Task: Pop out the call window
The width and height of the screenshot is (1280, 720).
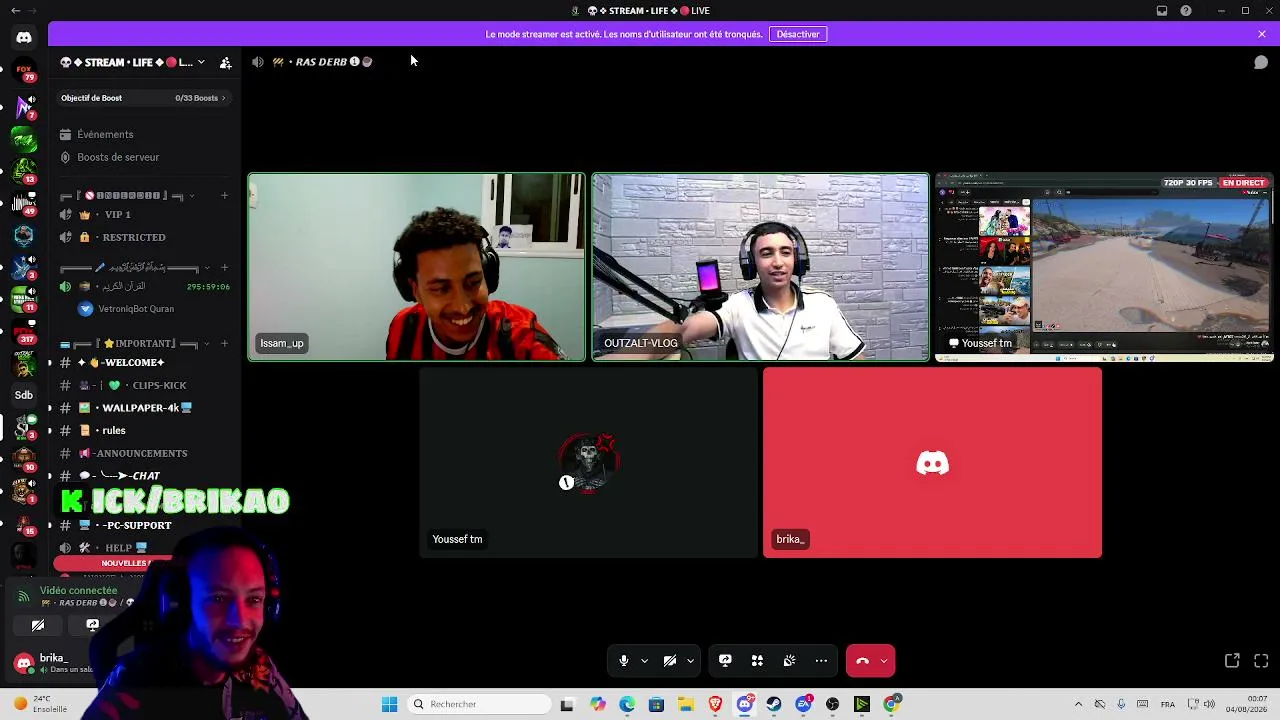Action: (x=1232, y=661)
